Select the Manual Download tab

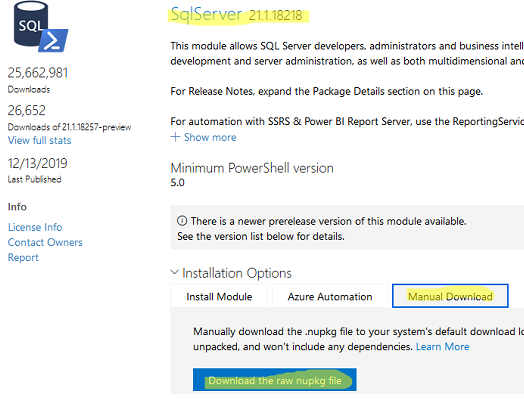[x=450, y=296]
